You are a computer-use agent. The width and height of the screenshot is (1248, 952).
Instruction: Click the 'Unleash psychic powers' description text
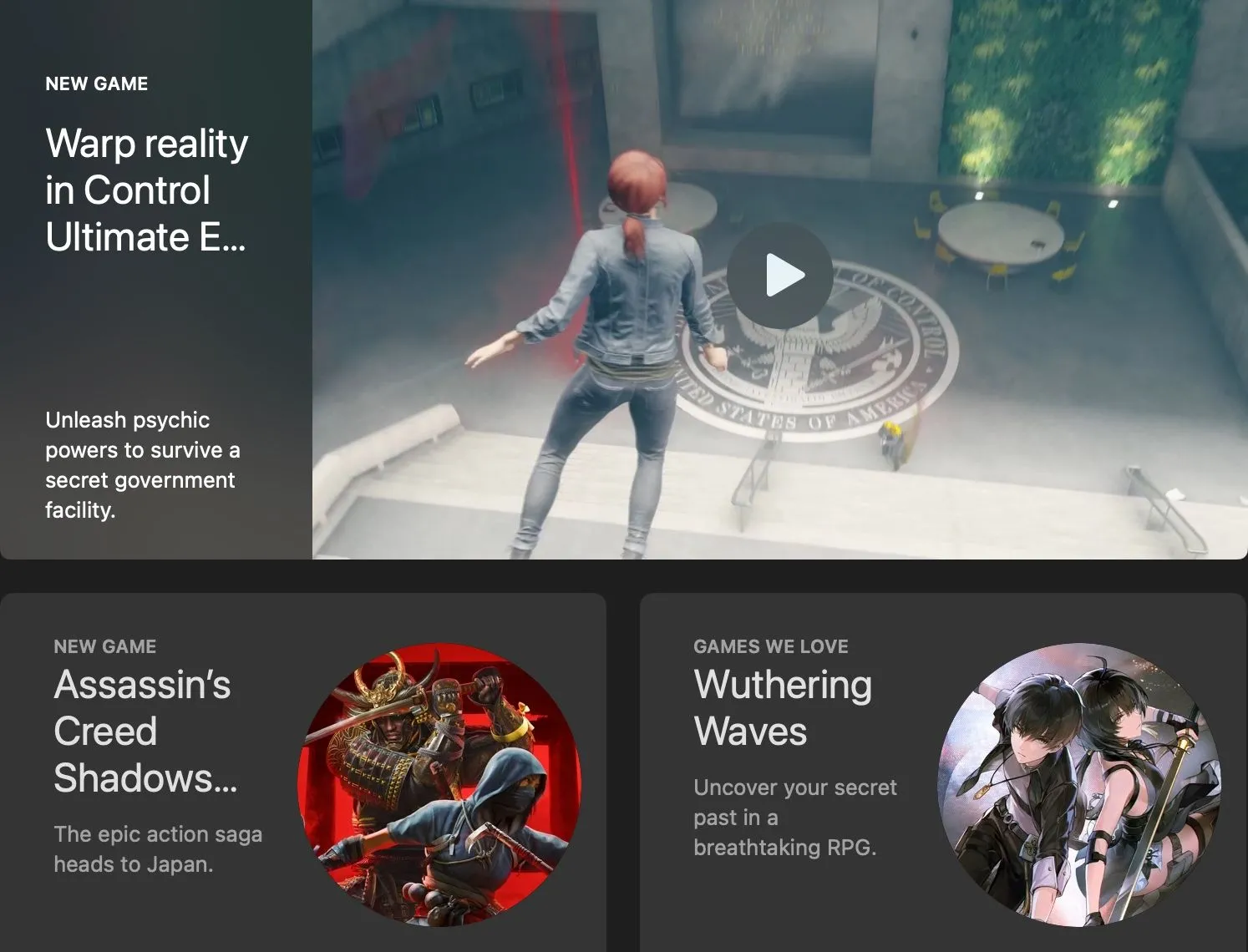[142, 464]
